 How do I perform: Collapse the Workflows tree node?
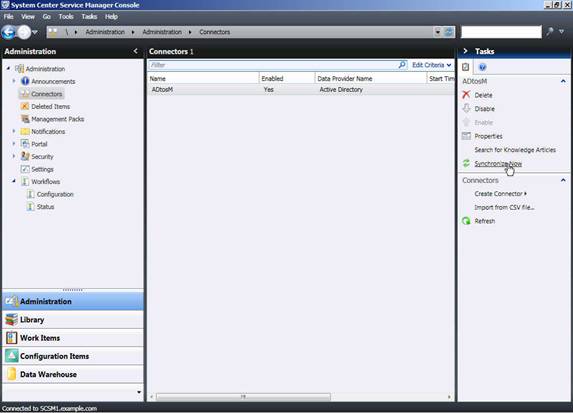coord(14,181)
